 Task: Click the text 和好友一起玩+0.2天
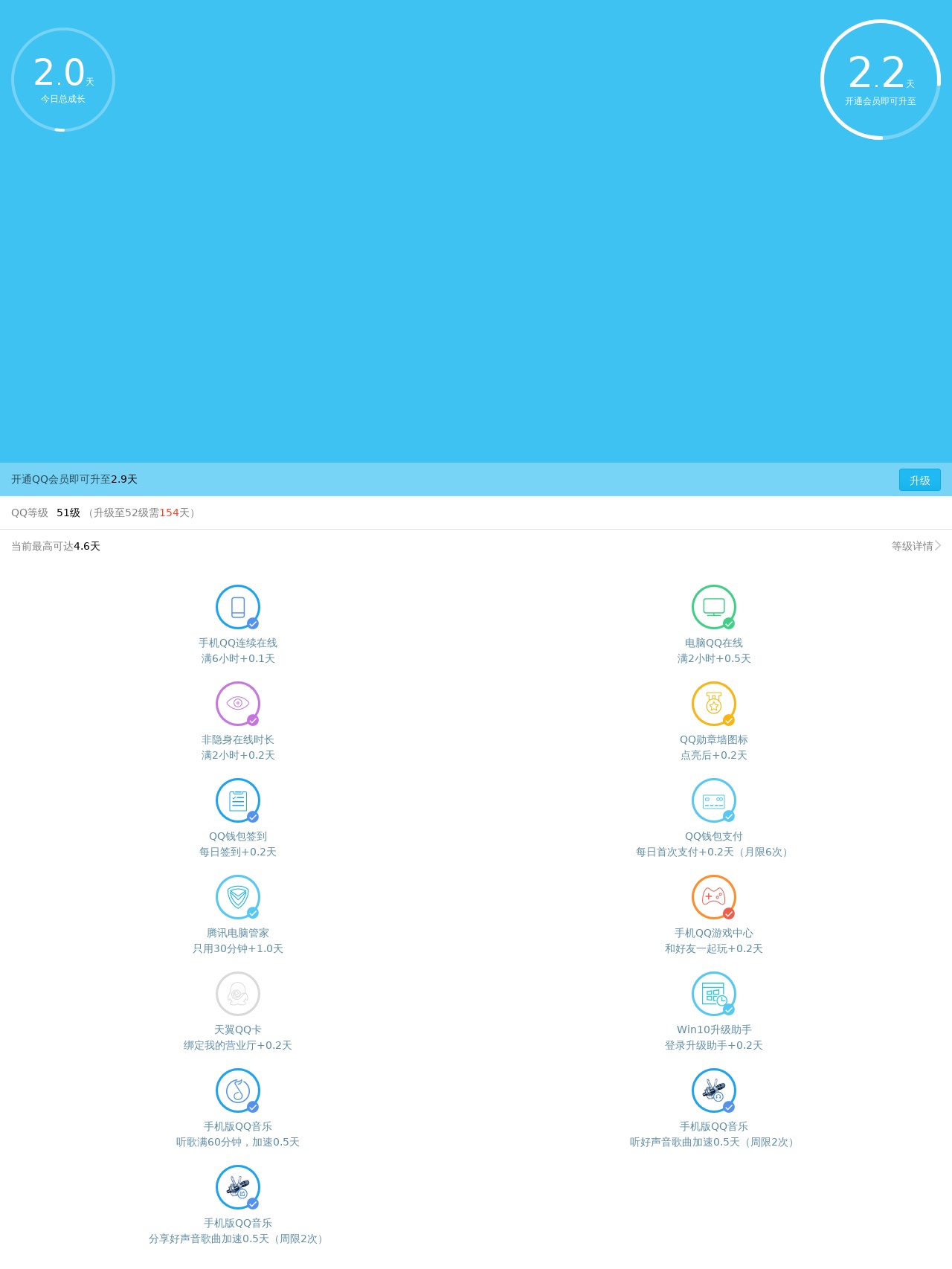pos(714,948)
